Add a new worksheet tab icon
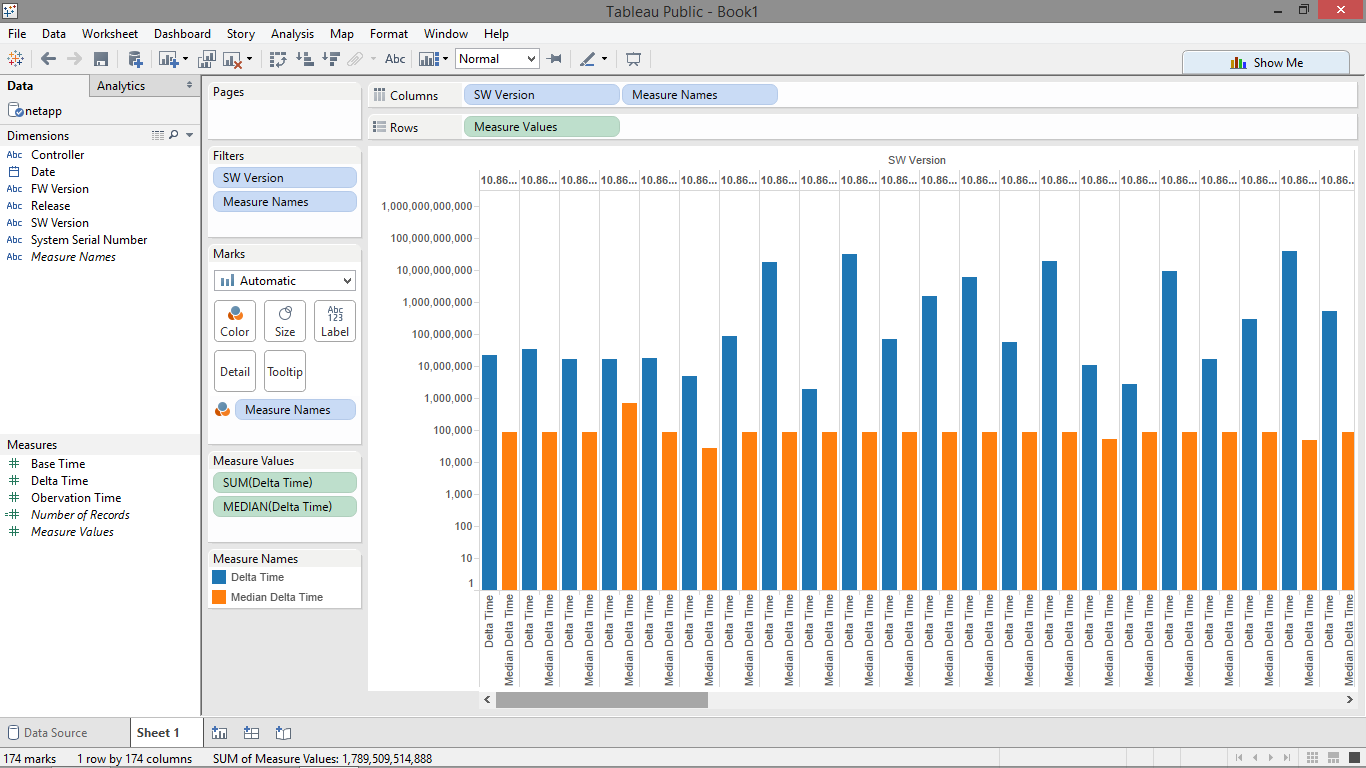1366x768 pixels. [x=220, y=733]
